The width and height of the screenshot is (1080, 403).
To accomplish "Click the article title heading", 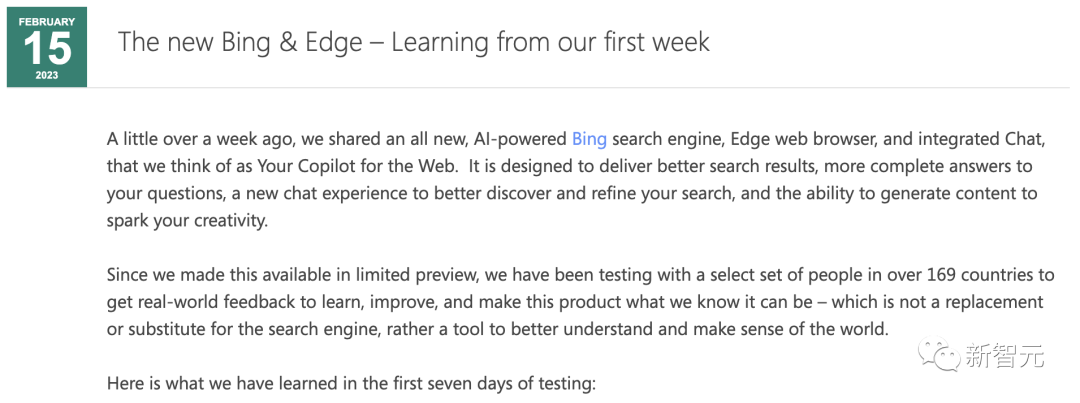I will [x=414, y=42].
